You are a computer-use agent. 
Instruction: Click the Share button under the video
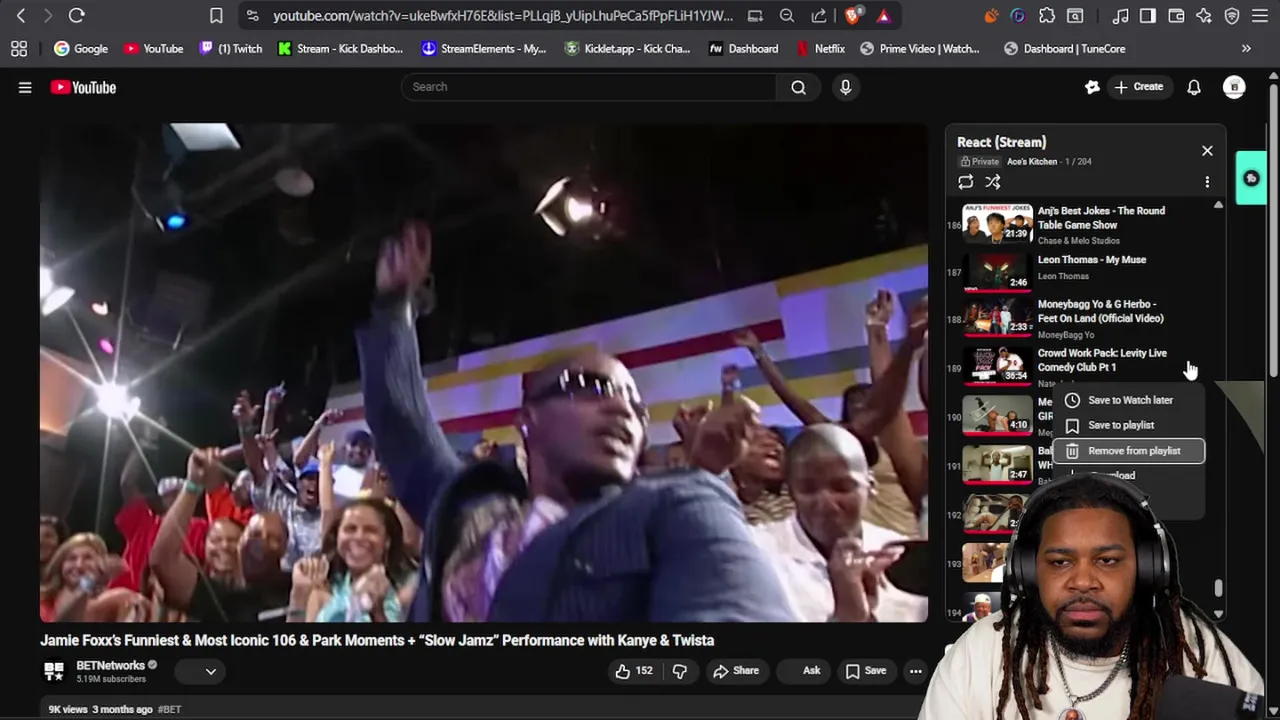point(736,671)
